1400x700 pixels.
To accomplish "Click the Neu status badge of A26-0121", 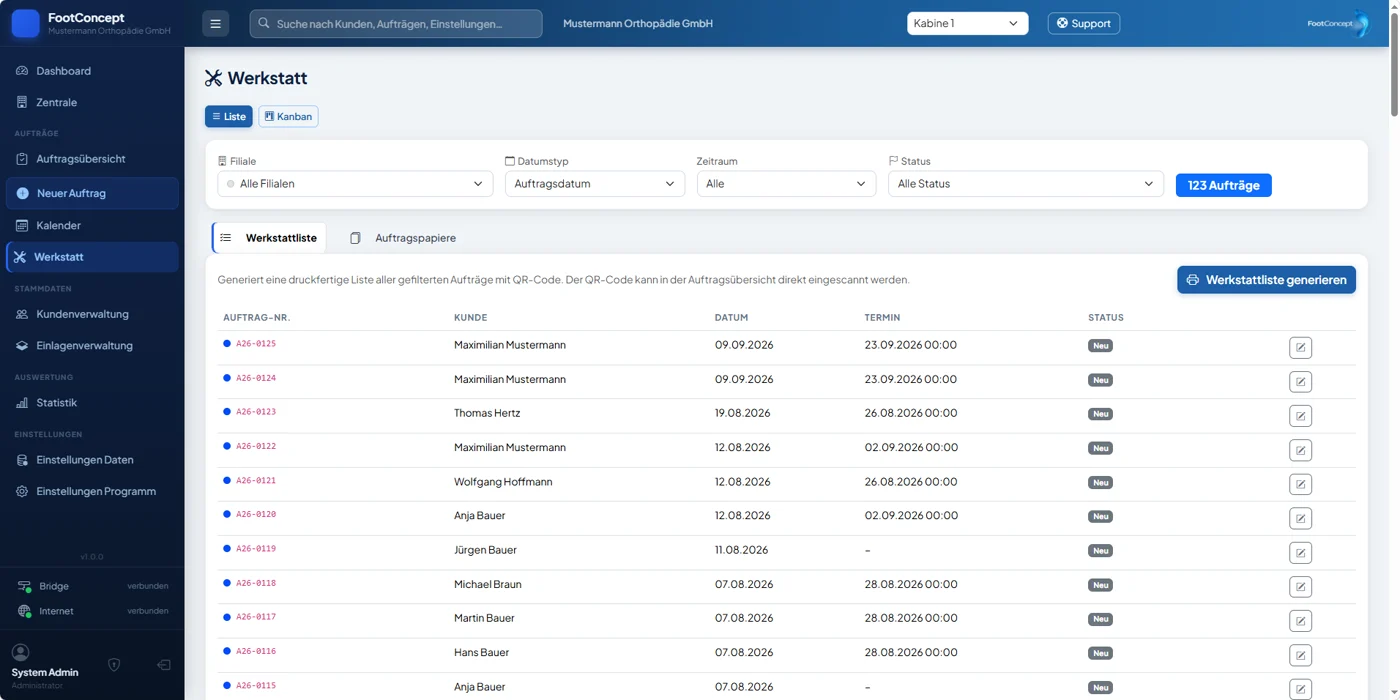I will click(x=1101, y=483).
